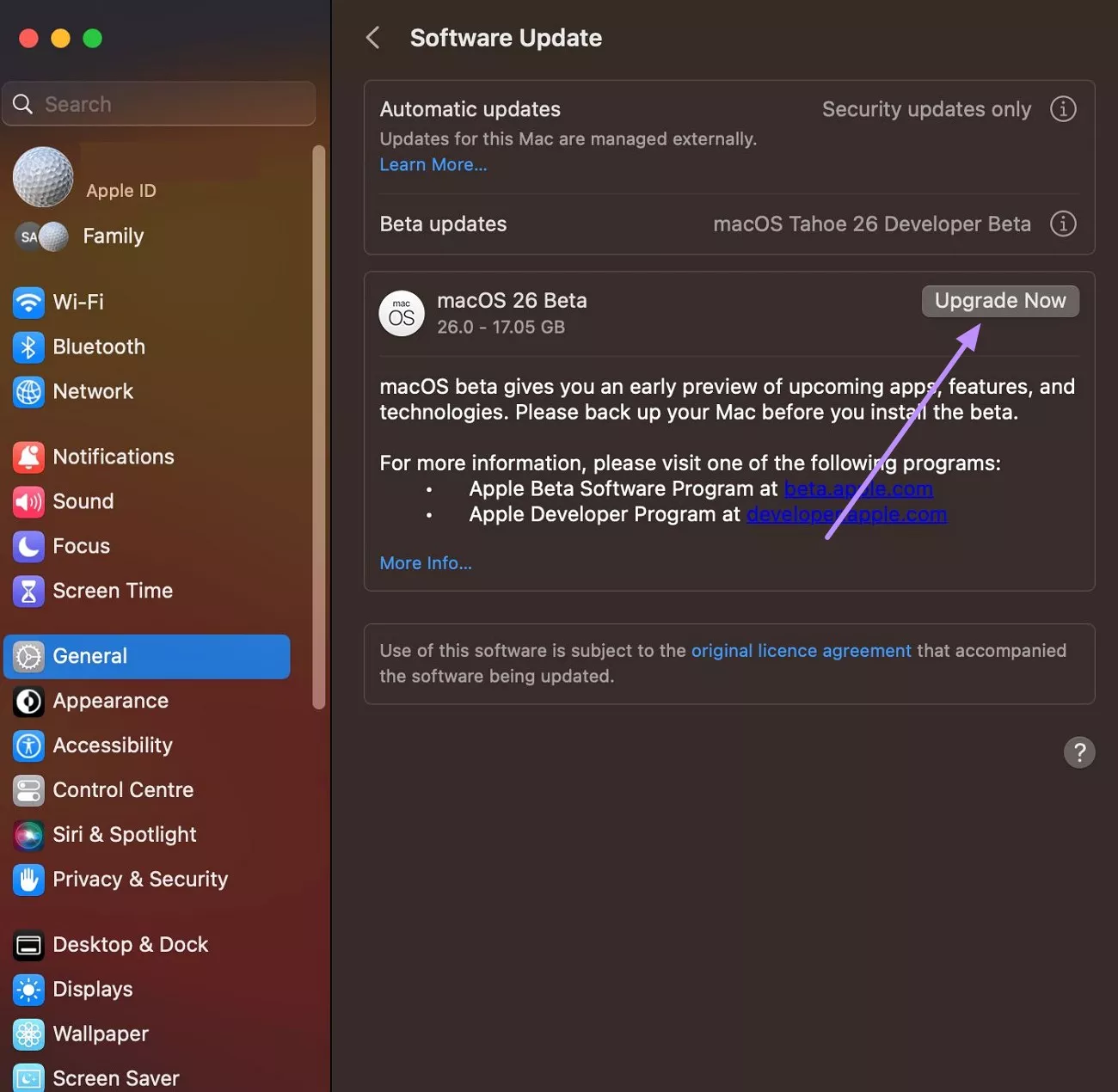Click the Displays sun icon

pos(28,990)
